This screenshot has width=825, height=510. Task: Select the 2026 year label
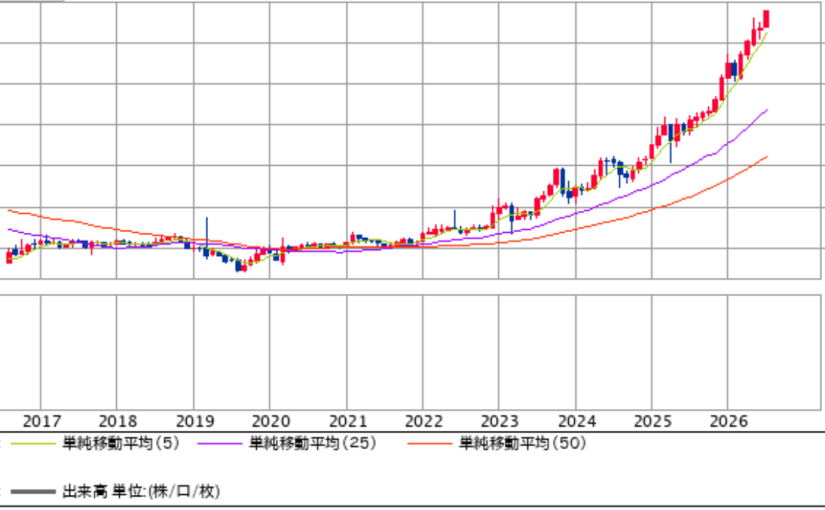pos(729,422)
